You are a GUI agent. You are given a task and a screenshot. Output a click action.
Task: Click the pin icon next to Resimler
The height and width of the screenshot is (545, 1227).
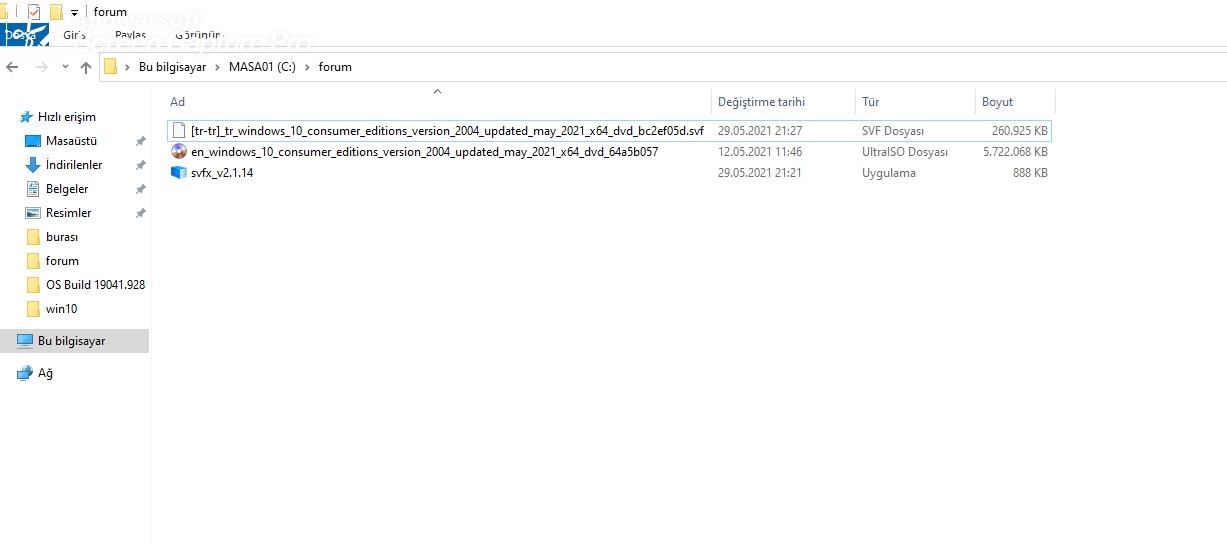[141, 213]
